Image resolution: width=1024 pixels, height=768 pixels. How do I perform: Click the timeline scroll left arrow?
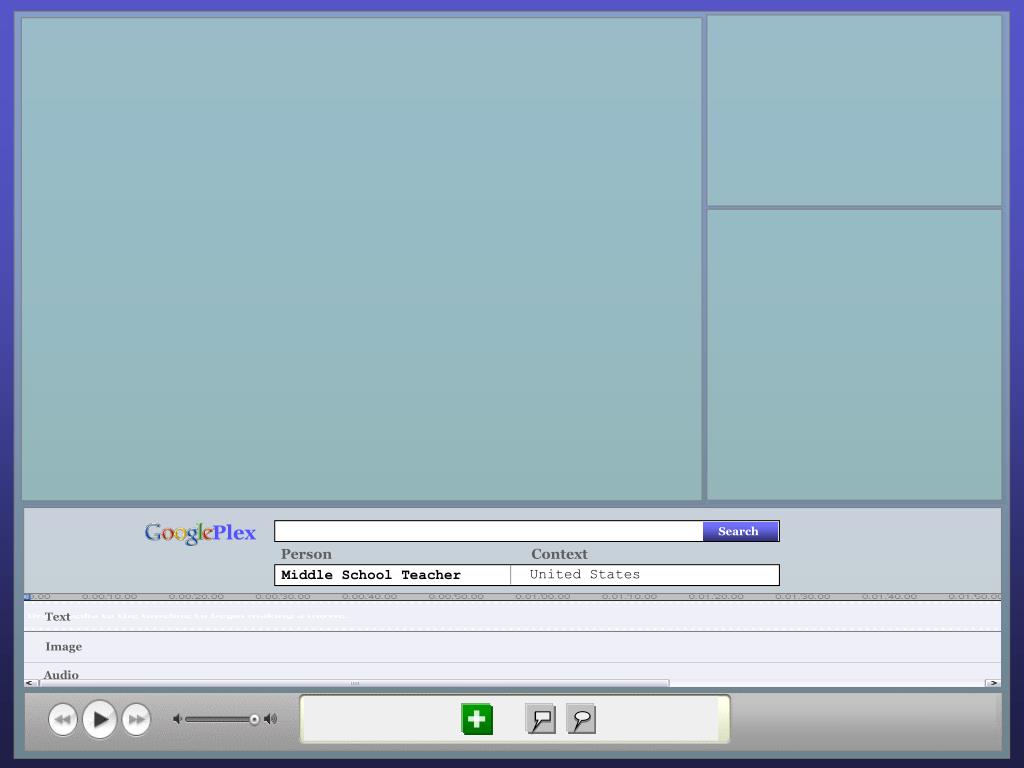tap(29, 683)
